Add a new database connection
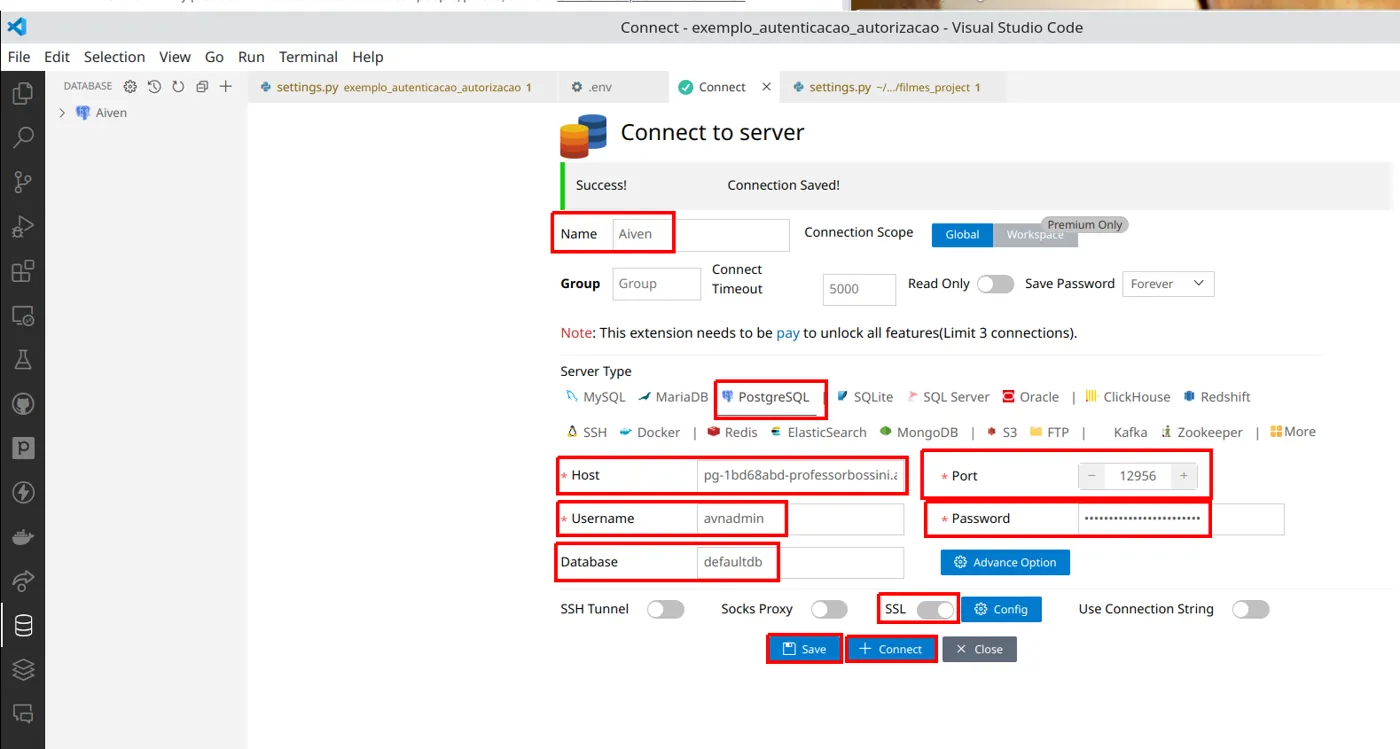Screen dimensions: 1400x749 [x=226, y=87]
